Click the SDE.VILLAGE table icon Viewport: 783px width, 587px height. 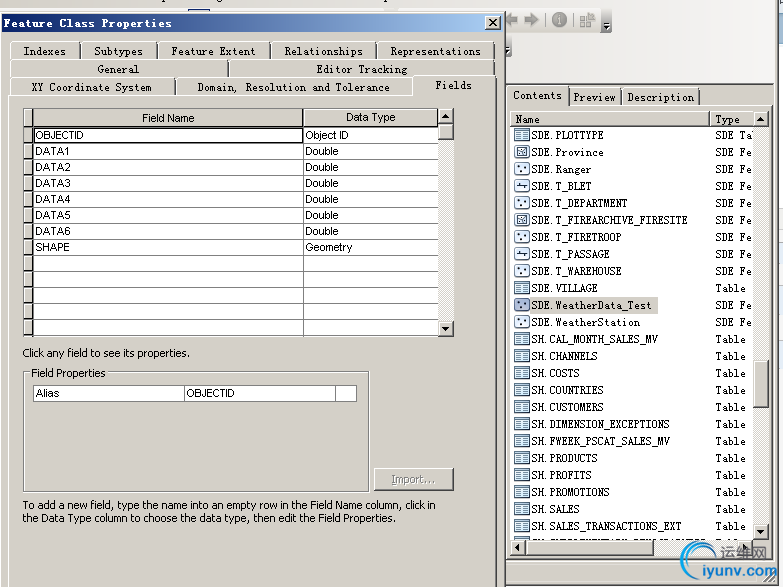coord(522,288)
